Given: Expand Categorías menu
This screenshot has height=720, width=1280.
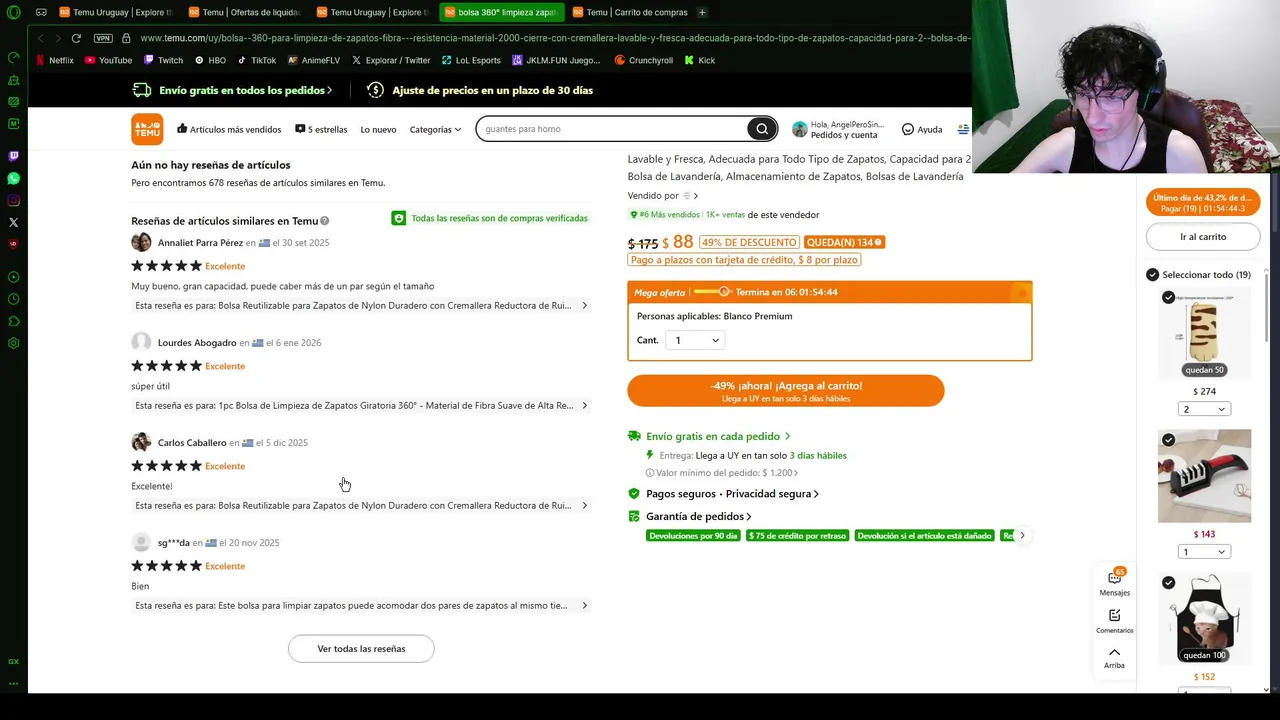Looking at the screenshot, I should [x=435, y=129].
